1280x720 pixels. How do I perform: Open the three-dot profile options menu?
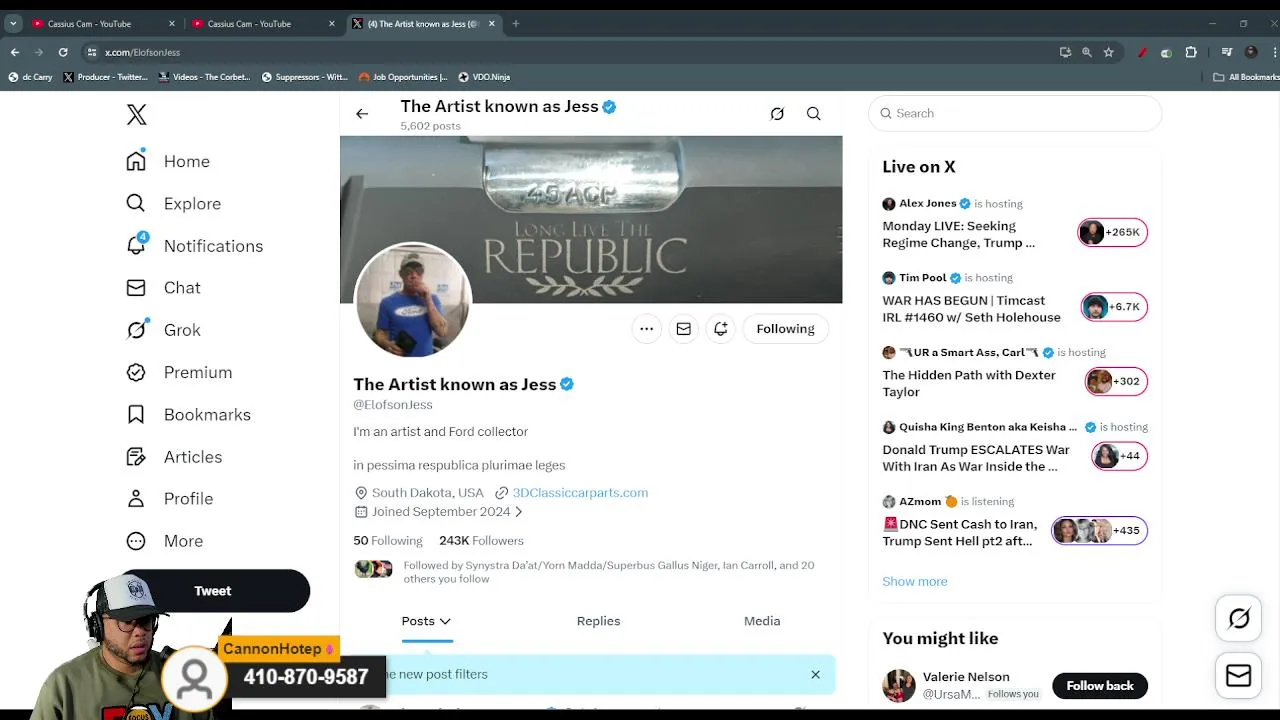click(x=647, y=329)
